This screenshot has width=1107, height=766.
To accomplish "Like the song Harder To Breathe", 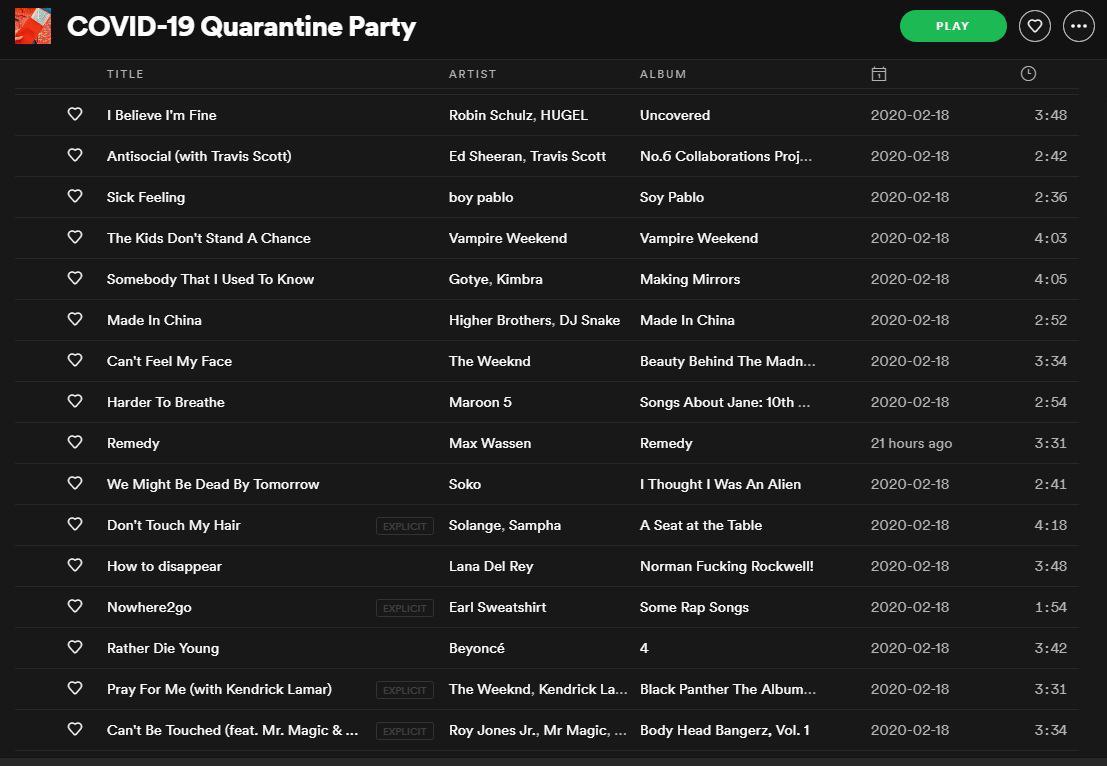I will (75, 401).
